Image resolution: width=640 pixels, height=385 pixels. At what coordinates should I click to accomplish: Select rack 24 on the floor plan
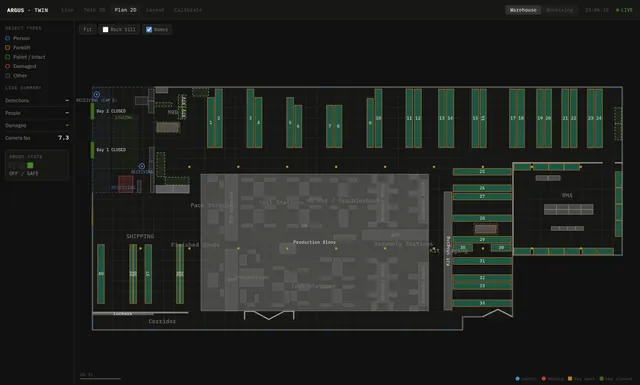599,118
